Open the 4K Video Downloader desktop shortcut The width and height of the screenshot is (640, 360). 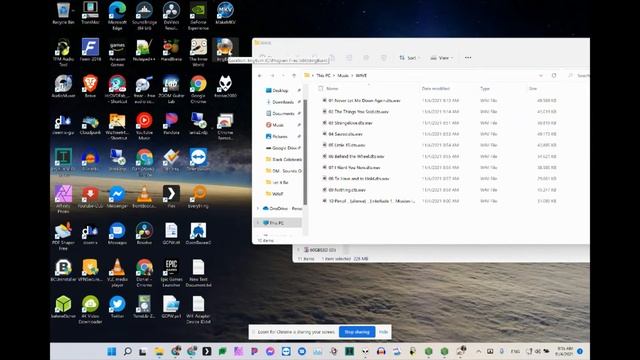pos(90,309)
